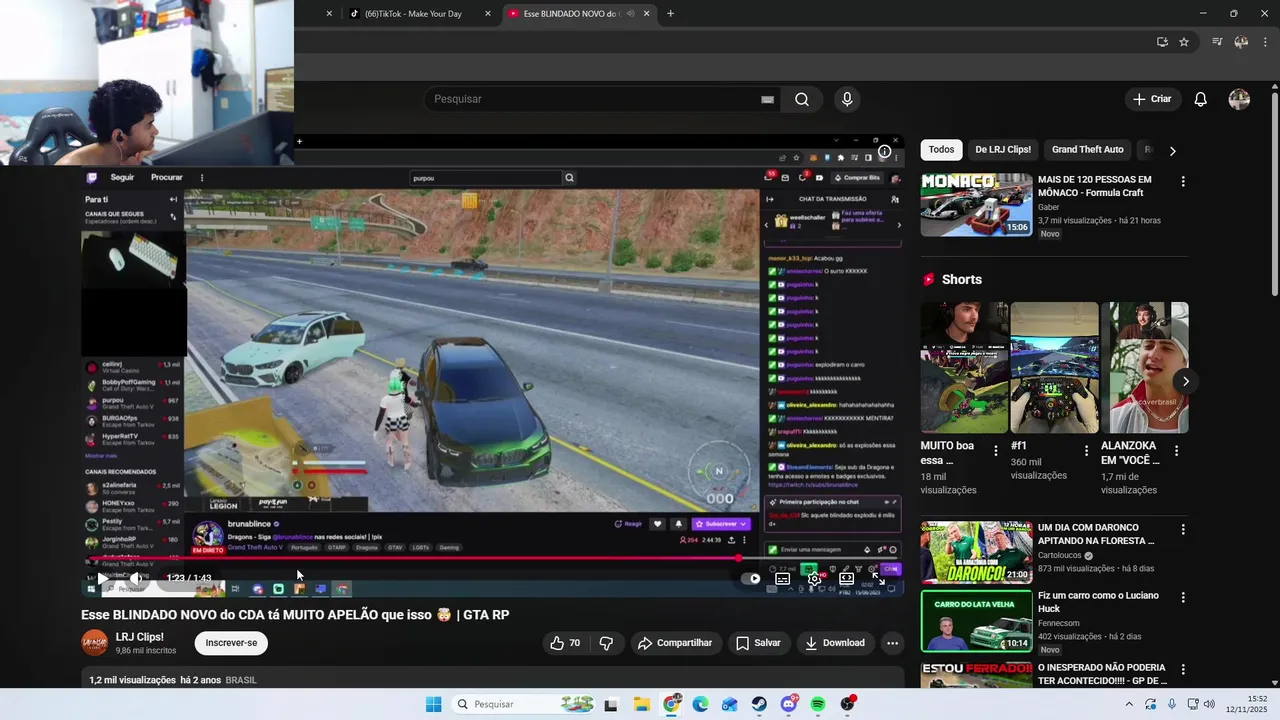Viewport: 1280px width, 720px height.
Task: Open options for the #f1 short
Action: (x=1086, y=451)
